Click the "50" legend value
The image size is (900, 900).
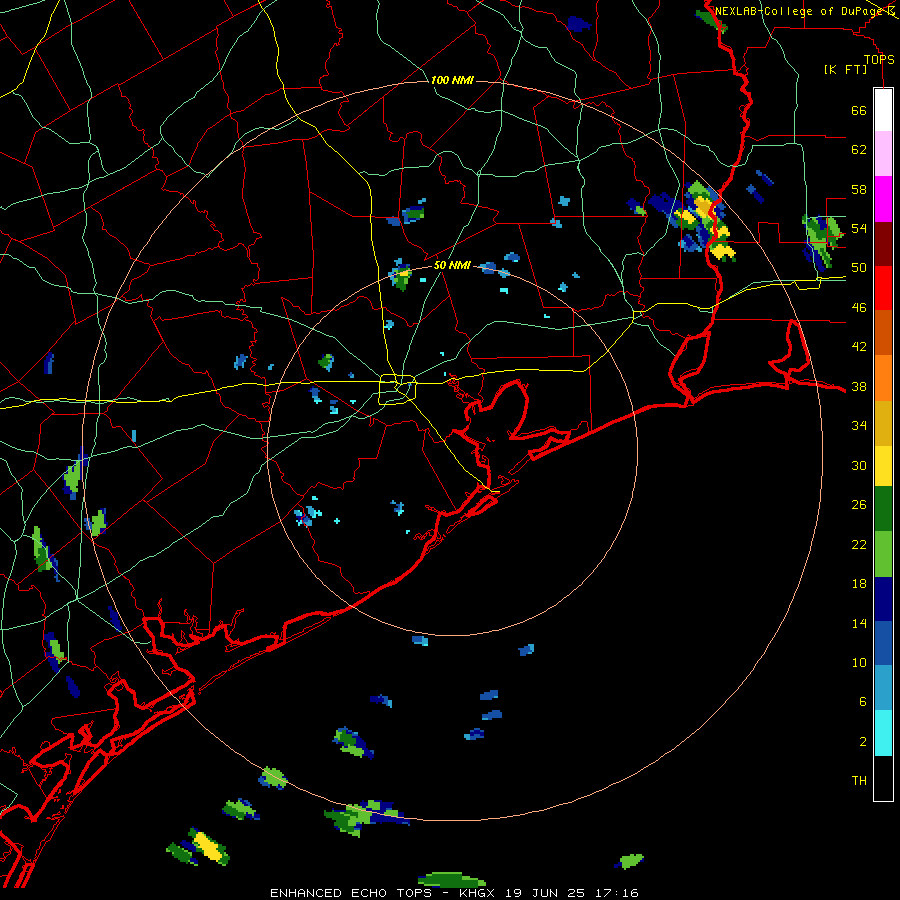(859, 268)
